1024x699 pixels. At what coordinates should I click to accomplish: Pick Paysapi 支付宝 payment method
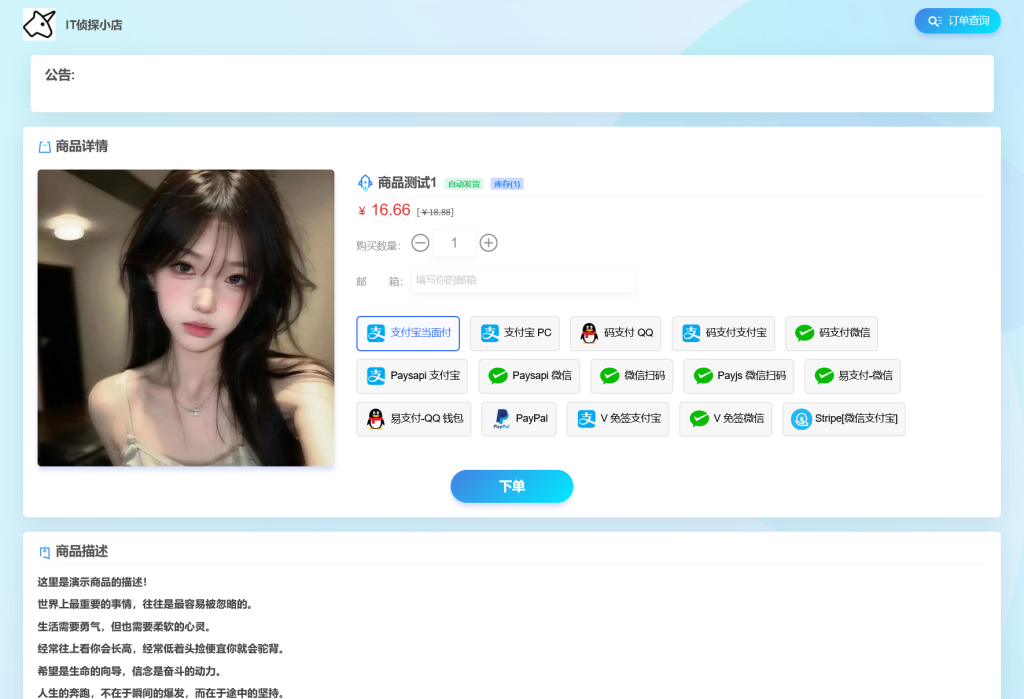click(412, 376)
